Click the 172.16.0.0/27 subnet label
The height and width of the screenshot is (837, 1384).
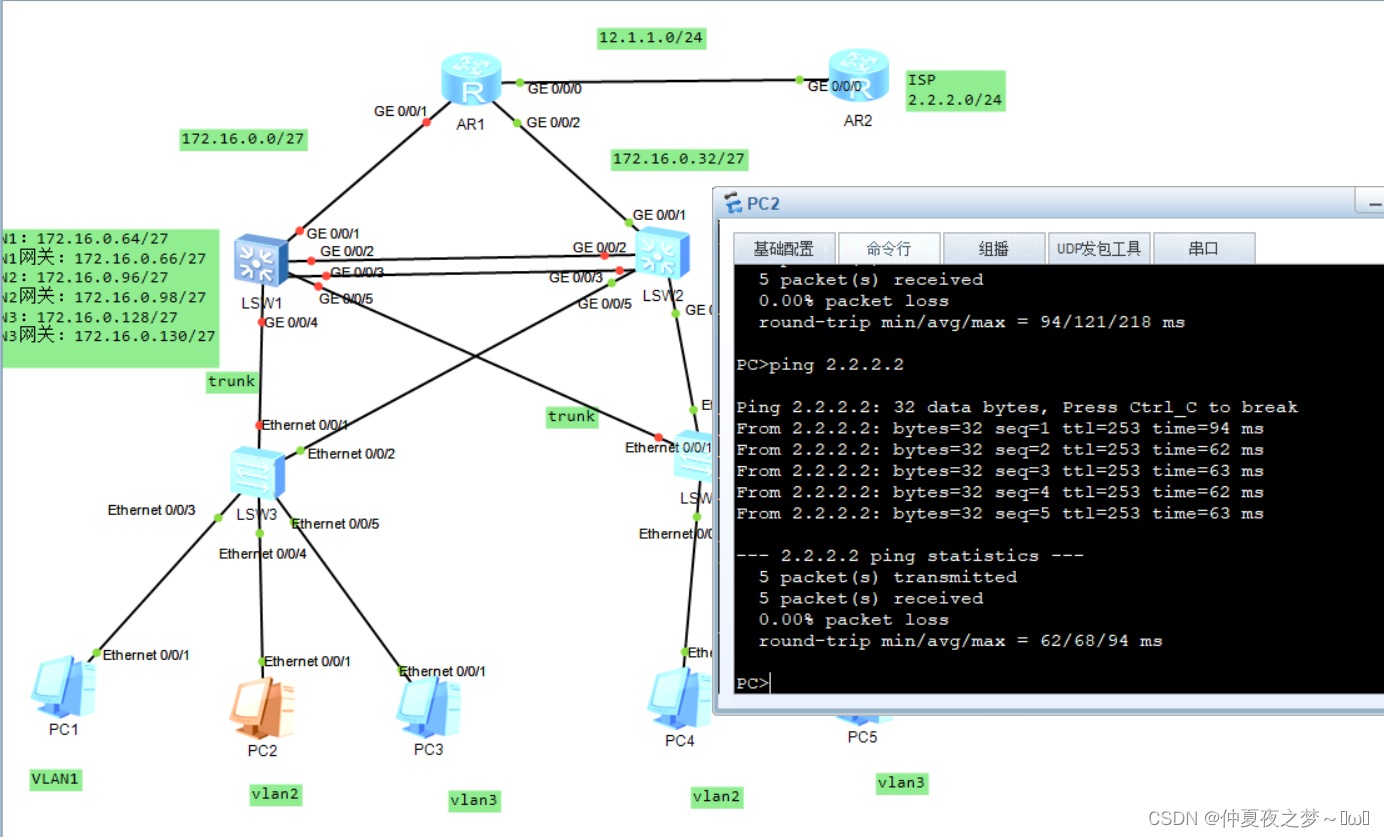tap(243, 139)
